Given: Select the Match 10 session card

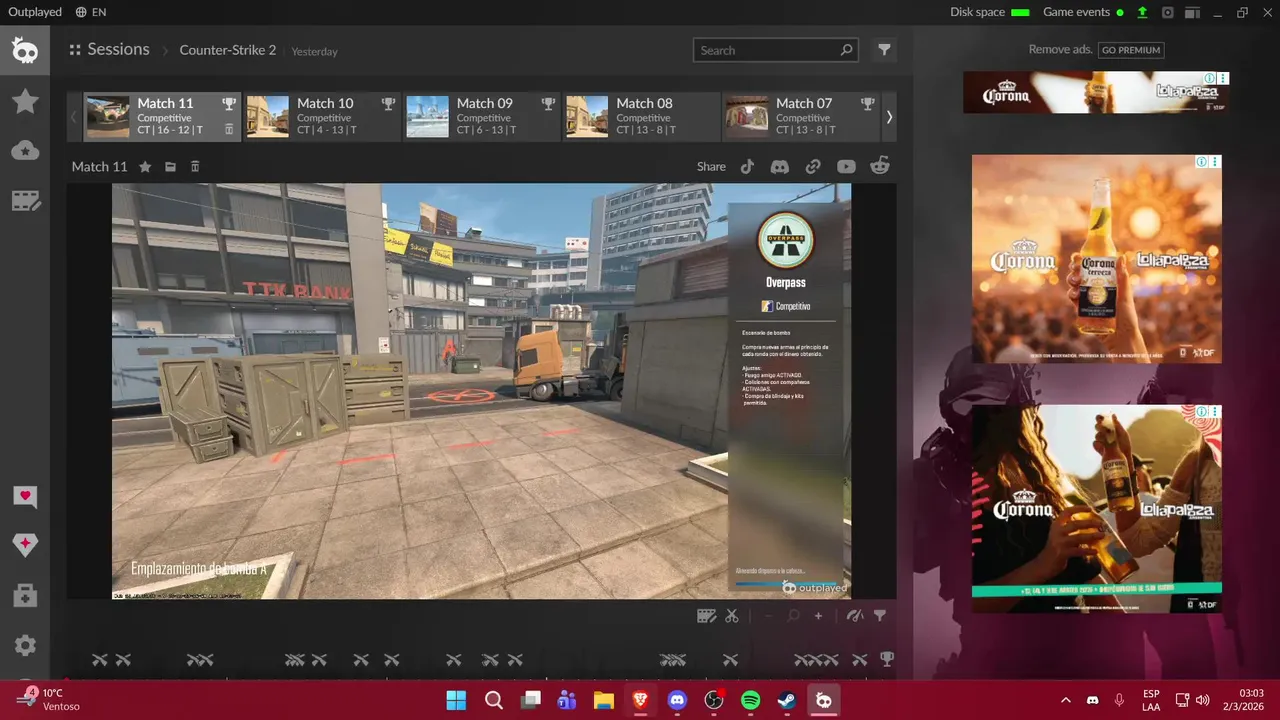Looking at the screenshot, I should point(322,117).
